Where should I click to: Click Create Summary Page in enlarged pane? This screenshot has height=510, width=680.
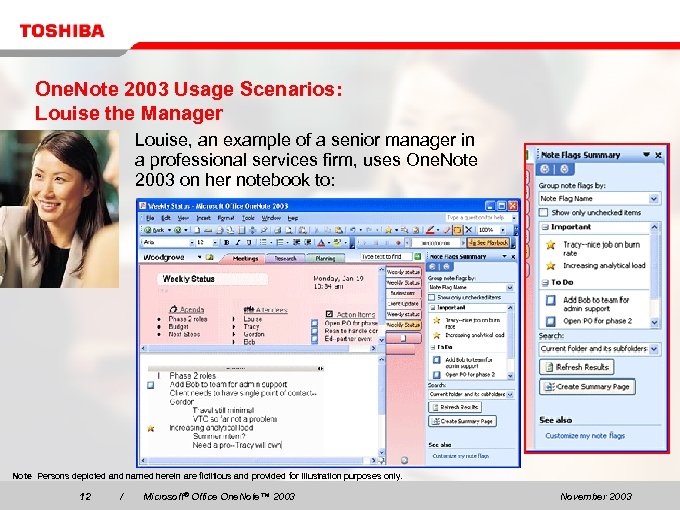(588, 387)
